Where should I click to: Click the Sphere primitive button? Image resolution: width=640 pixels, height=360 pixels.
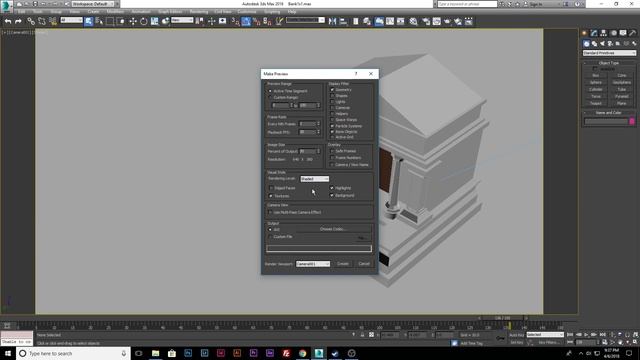tap(596, 82)
